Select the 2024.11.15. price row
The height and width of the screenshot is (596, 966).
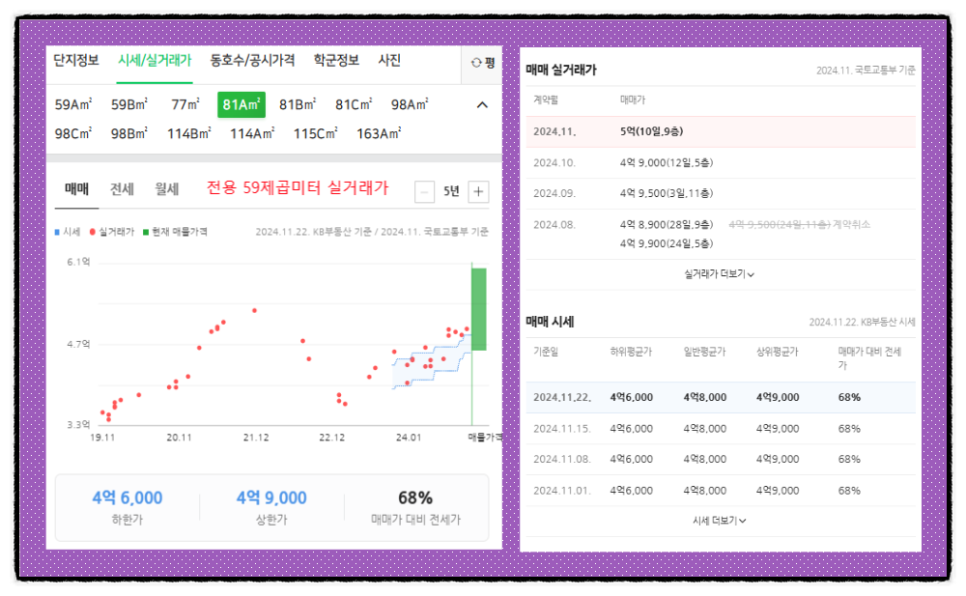[x=720, y=428]
